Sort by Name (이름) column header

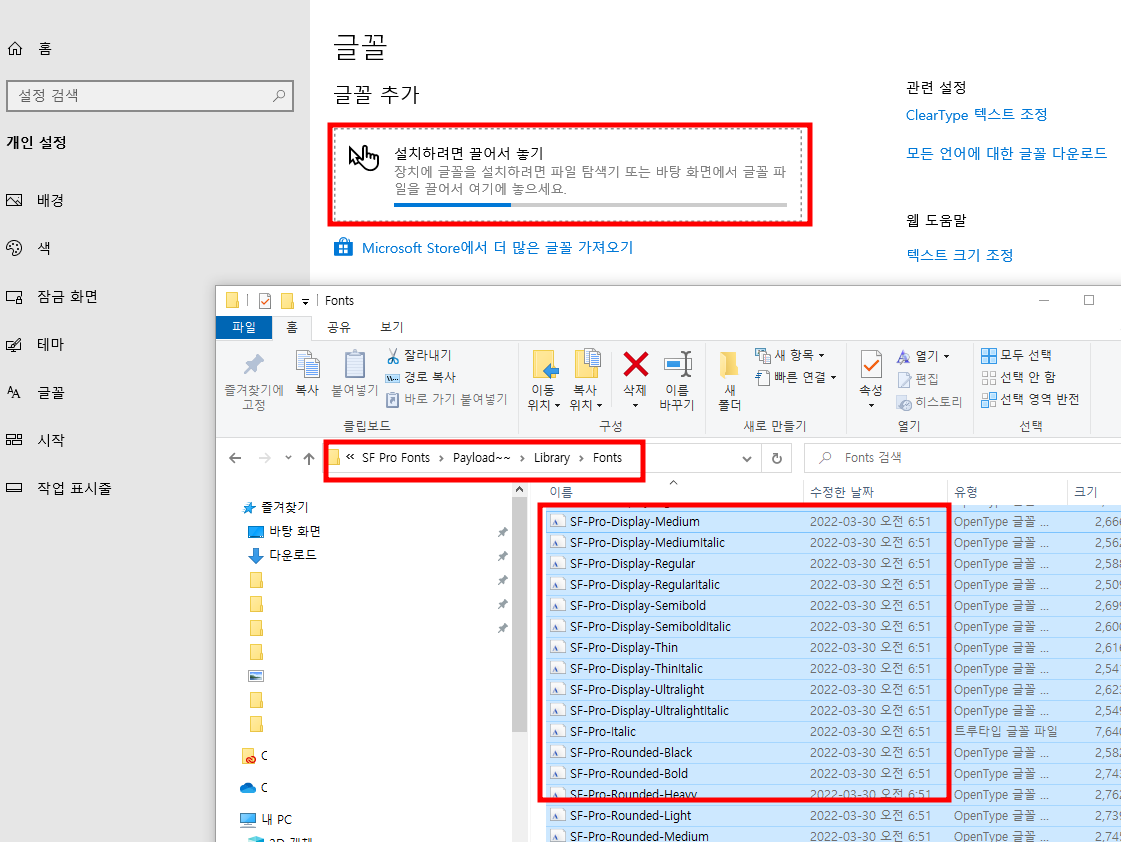coord(561,492)
